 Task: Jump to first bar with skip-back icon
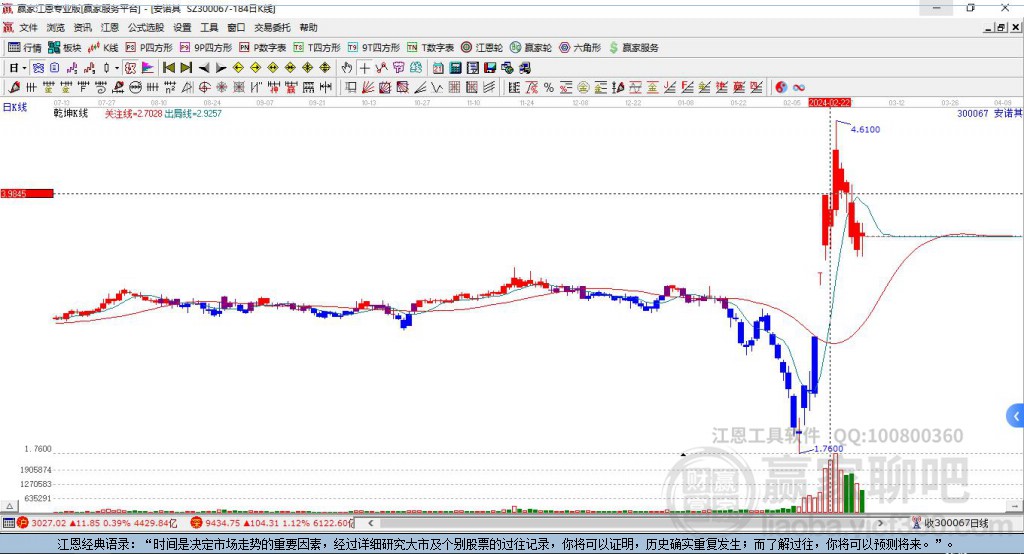[x=168, y=68]
